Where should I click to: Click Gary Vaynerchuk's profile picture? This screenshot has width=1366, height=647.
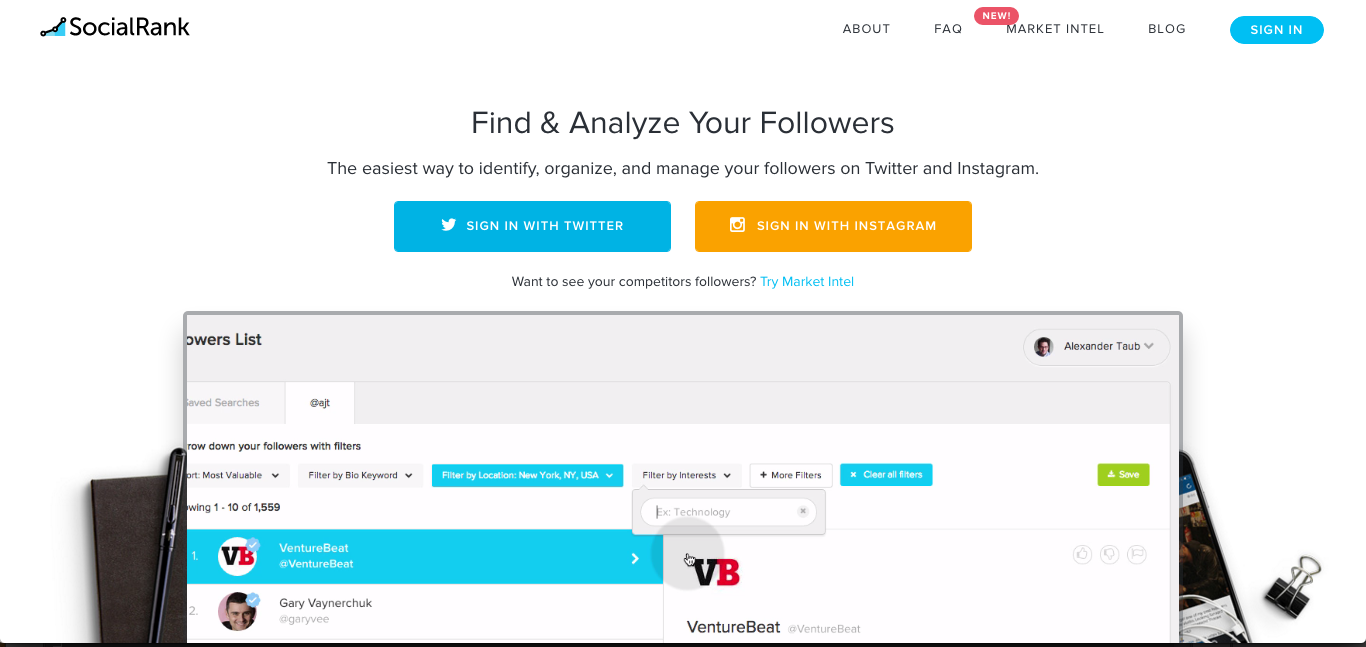[238, 611]
